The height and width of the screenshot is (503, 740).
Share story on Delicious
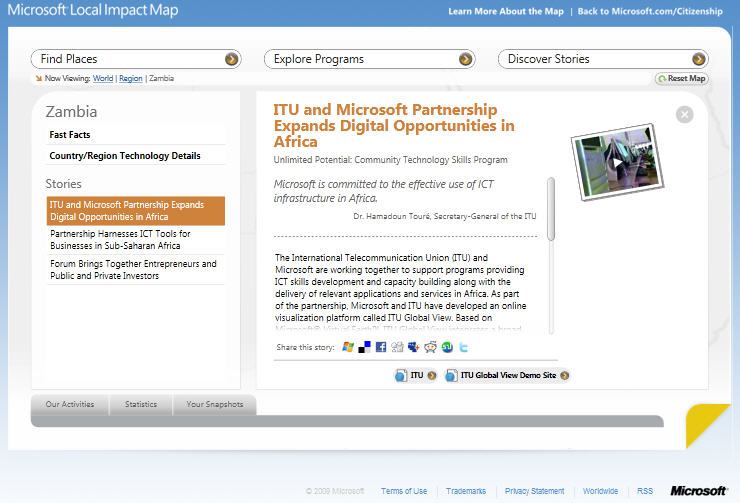point(364,347)
